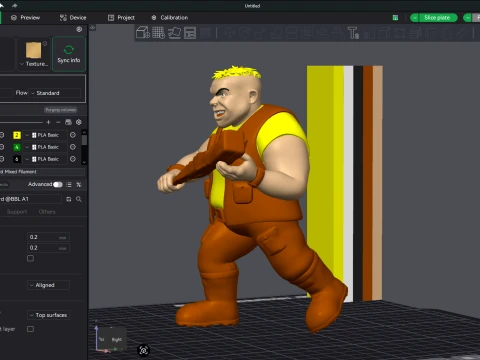Click the Mixed Filament button
This screenshot has width=480, height=360.
[x=42, y=172]
